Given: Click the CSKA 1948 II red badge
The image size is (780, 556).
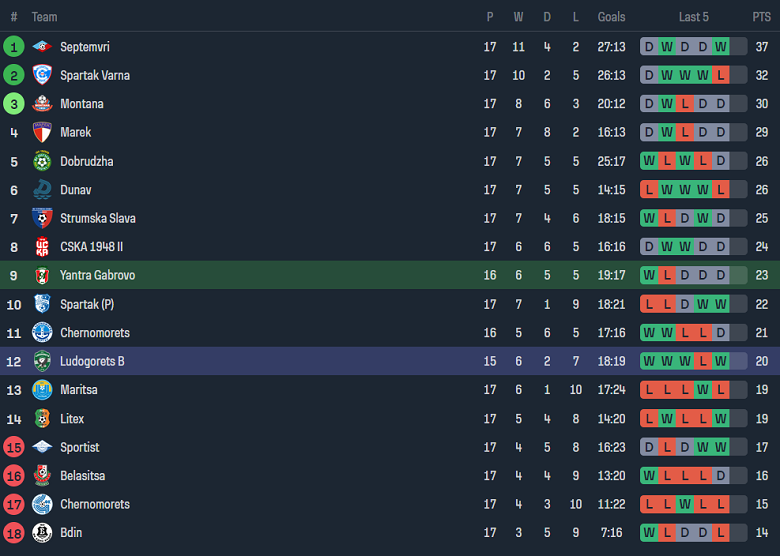Looking at the screenshot, I should coord(42,247).
